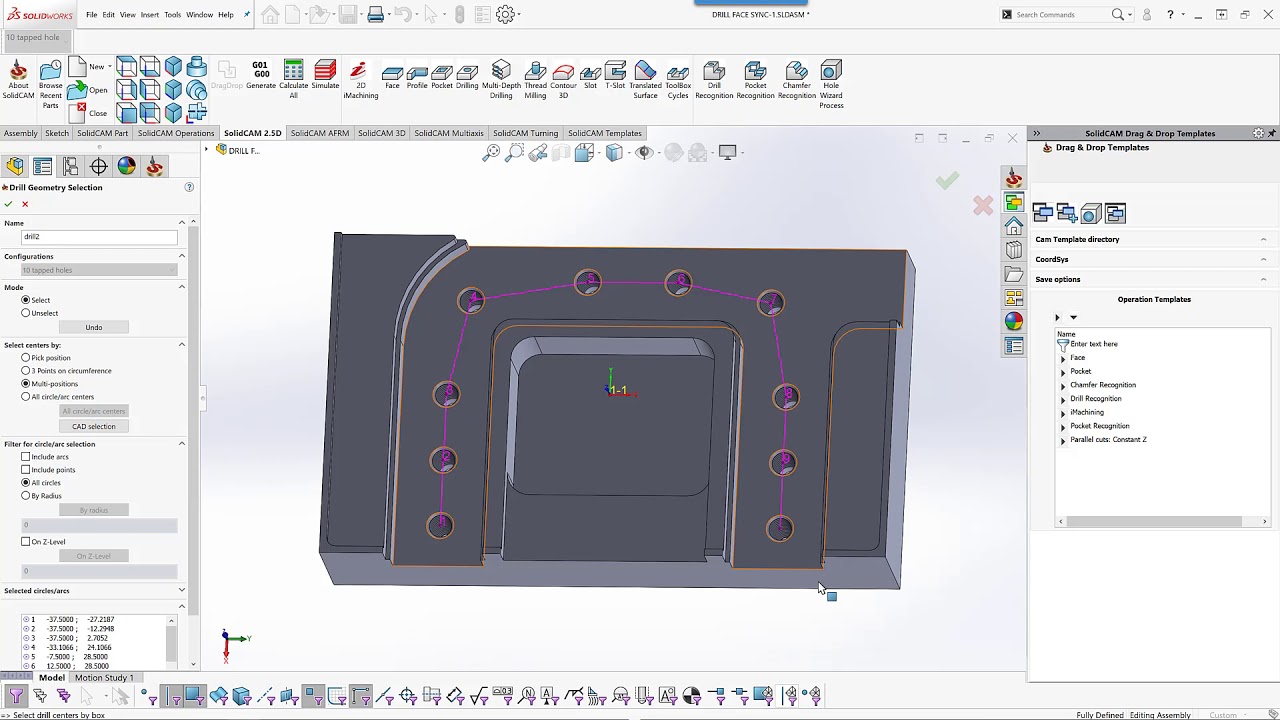Choose 3 Points on circumference
The image size is (1280, 720).
[26, 371]
